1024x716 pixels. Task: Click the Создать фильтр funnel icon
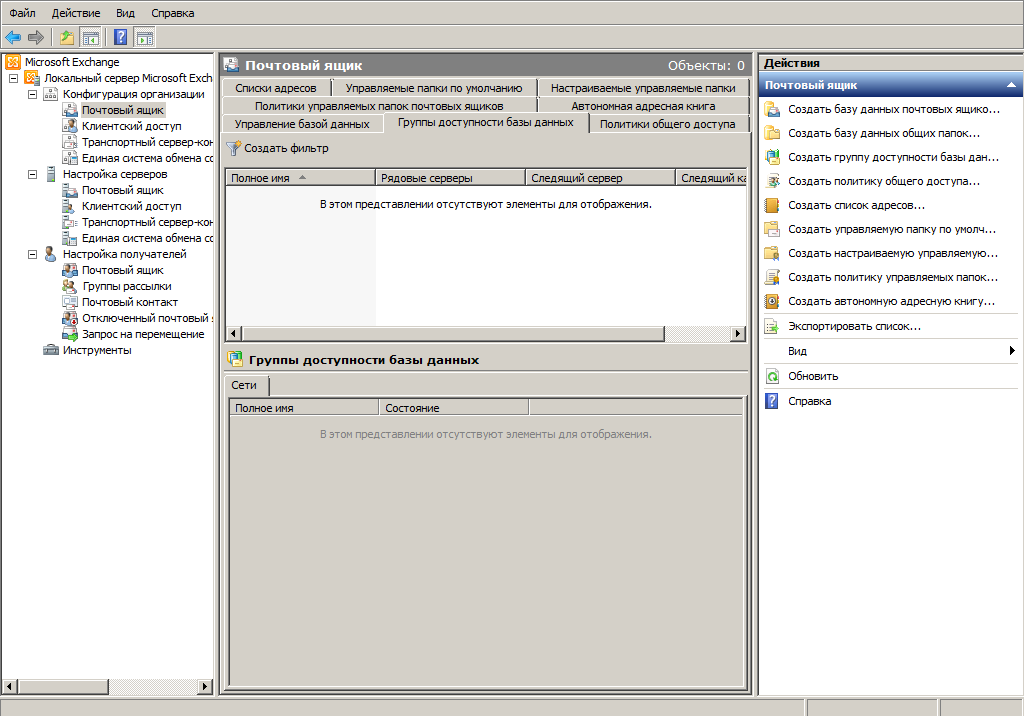tap(233, 148)
